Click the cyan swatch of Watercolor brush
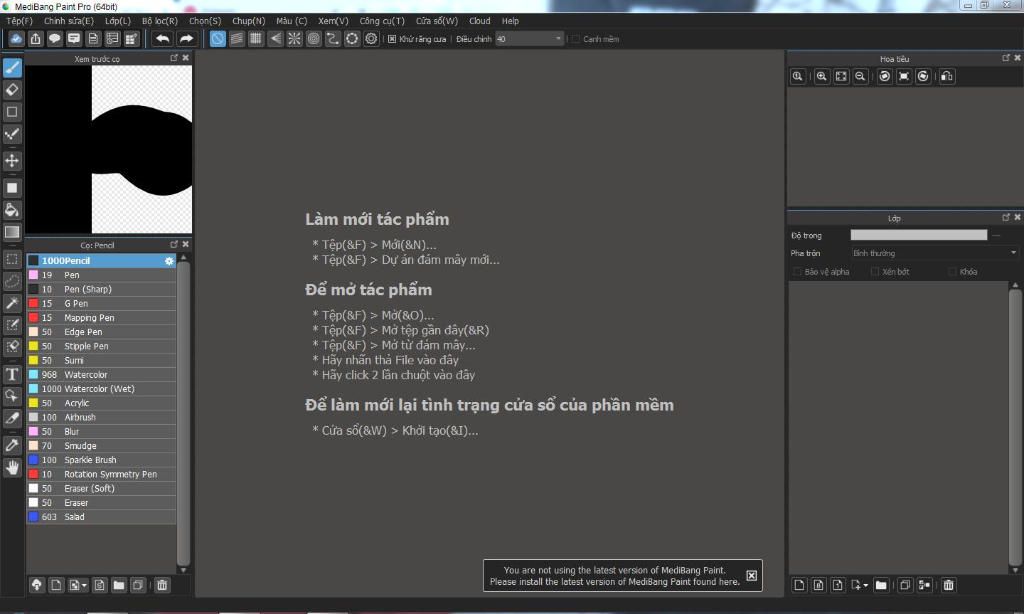 tap(33, 375)
